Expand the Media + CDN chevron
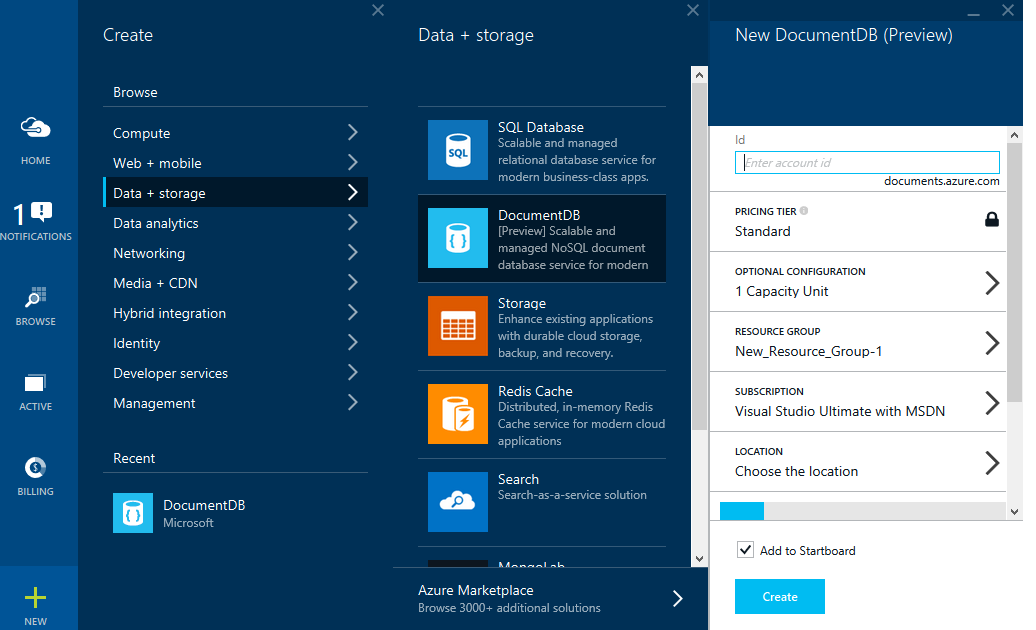Screen dimensions: 1036x630 (353, 283)
